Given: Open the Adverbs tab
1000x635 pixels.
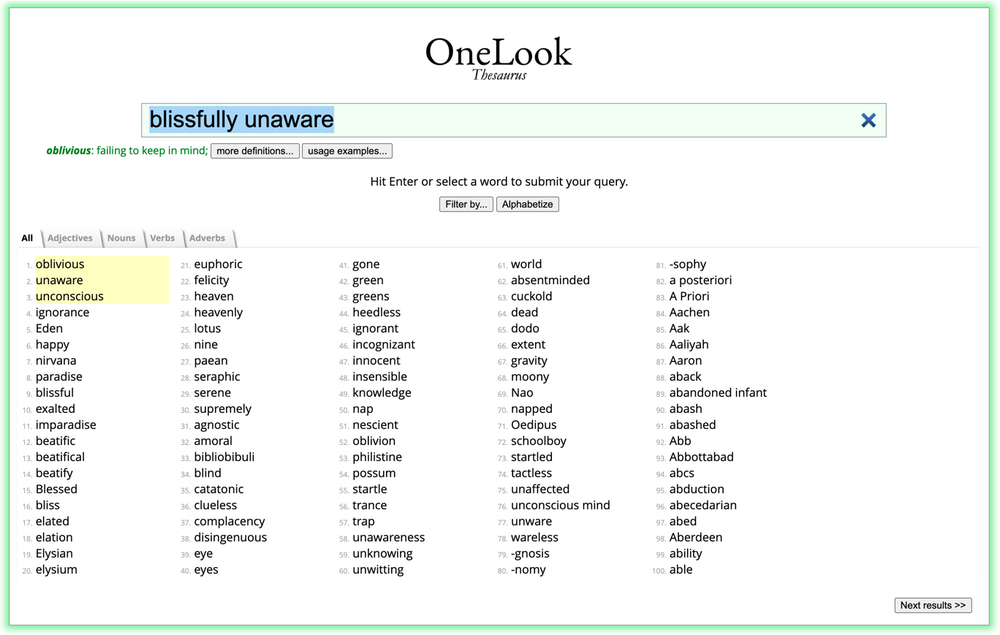Looking at the screenshot, I should (x=207, y=237).
